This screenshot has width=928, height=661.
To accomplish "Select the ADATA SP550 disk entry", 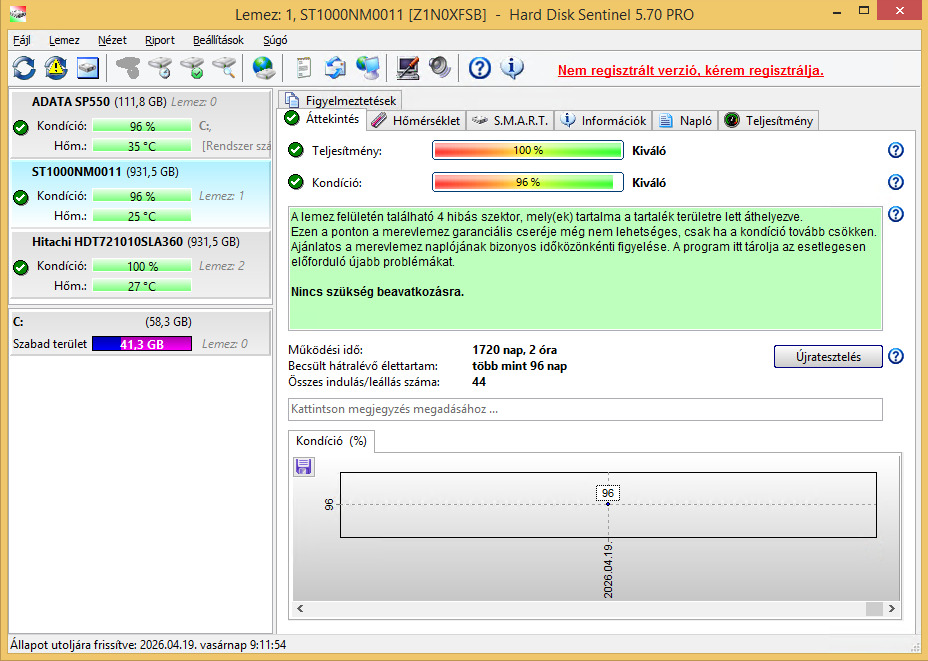I will 141,124.
